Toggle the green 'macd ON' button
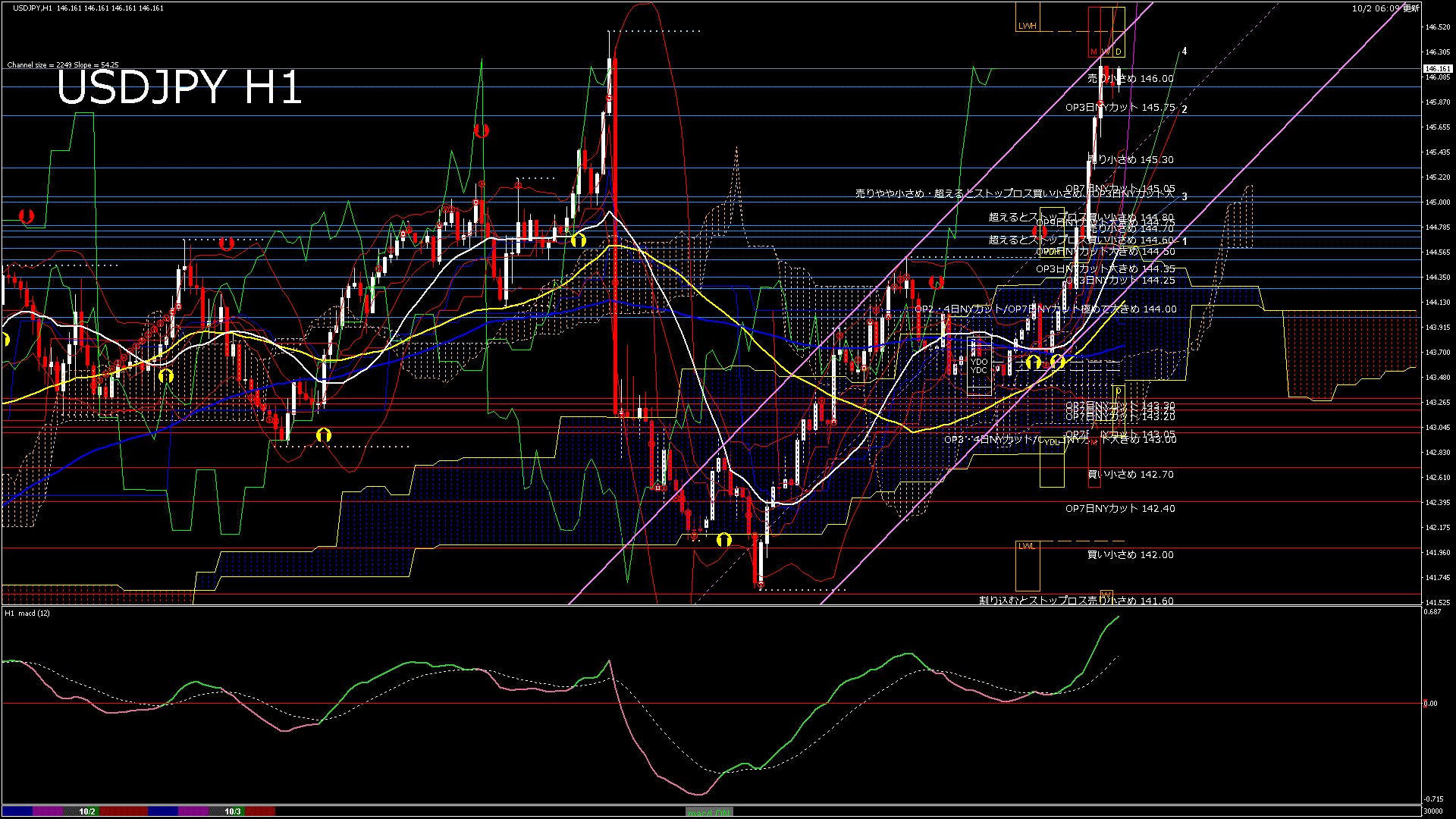This screenshot has width=1456, height=819. click(x=709, y=812)
